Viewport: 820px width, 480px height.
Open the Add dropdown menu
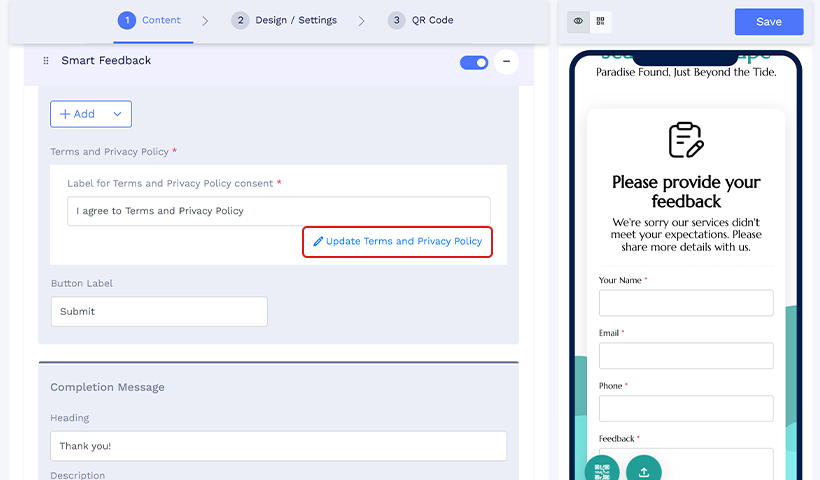pyautogui.click(x=91, y=114)
